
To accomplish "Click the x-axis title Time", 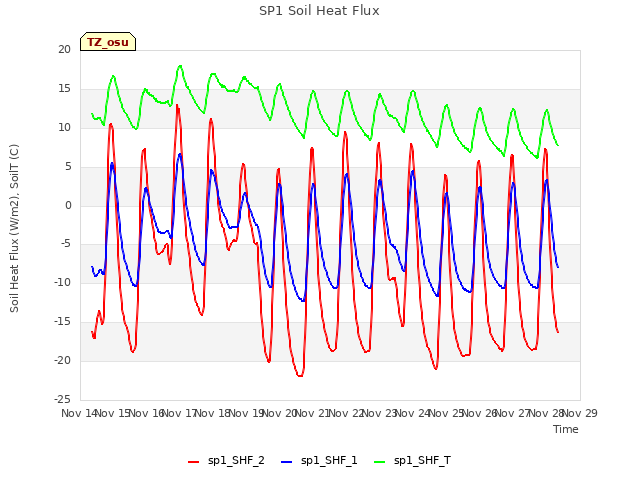I will (566, 429).
